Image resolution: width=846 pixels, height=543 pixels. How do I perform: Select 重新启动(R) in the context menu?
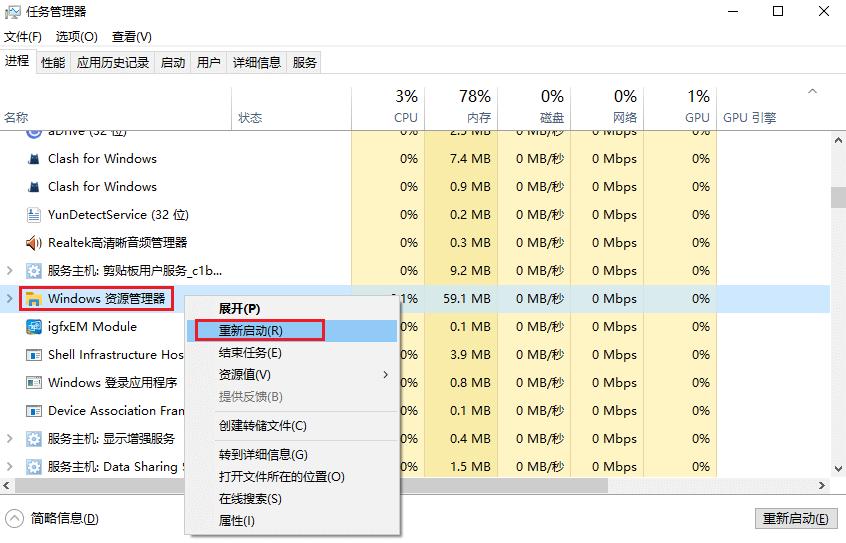252,330
